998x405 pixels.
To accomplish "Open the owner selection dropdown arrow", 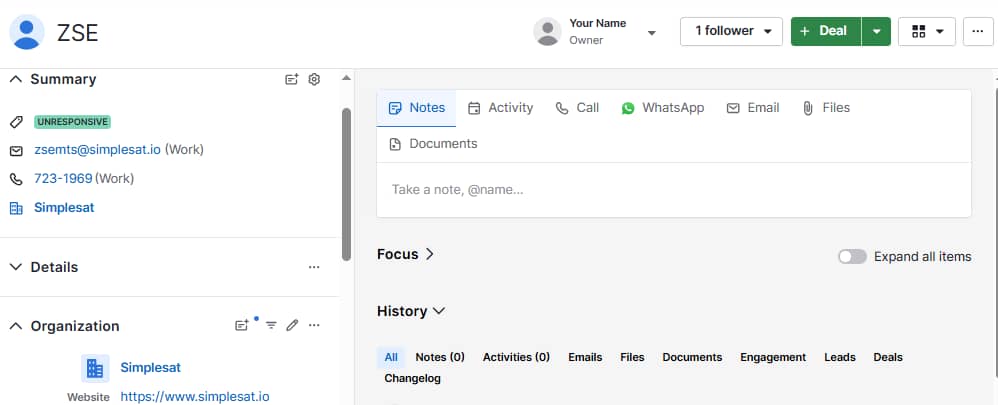I will tap(652, 32).
